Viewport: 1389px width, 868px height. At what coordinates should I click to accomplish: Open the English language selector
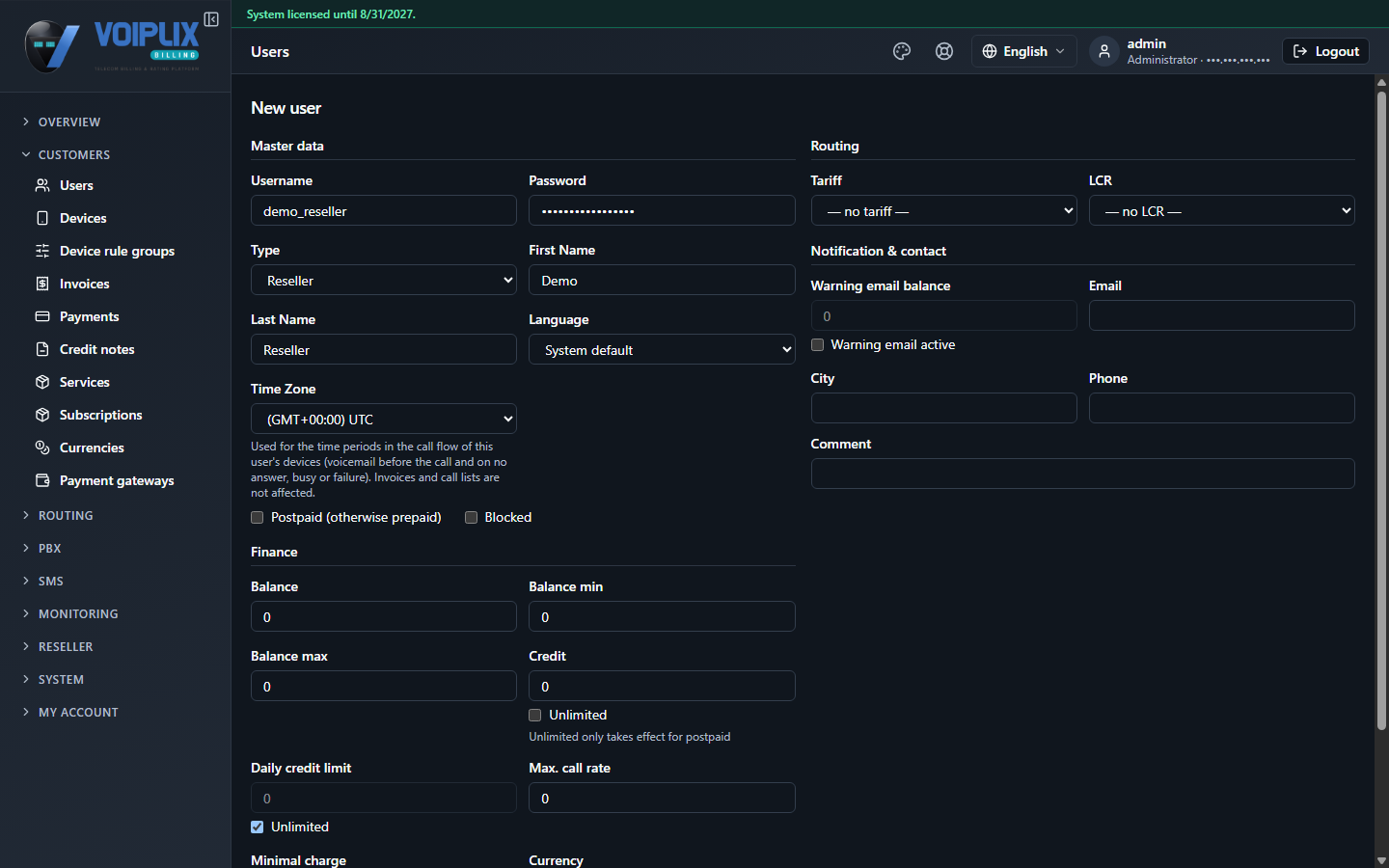pyautogui.click(x=1023, y=51)
